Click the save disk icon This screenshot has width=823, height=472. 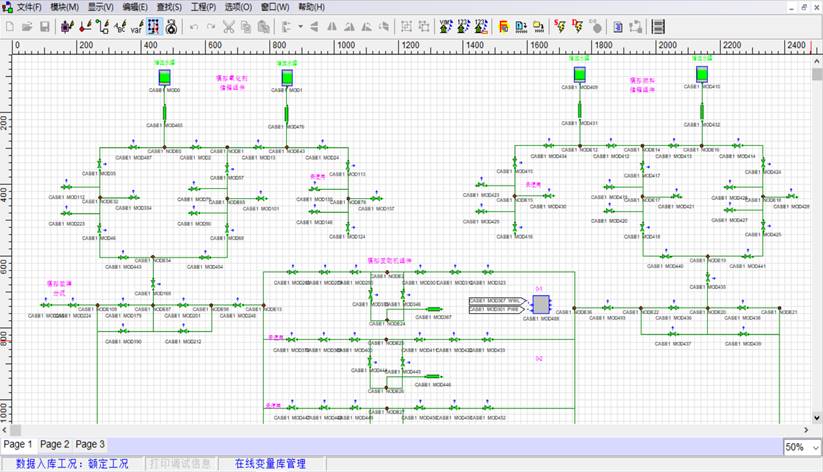(45, 26)
